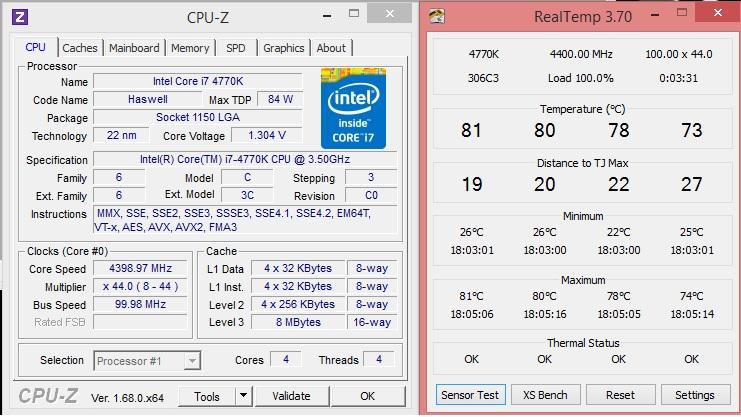Click the Technology value 22 nm

[121, 135]
